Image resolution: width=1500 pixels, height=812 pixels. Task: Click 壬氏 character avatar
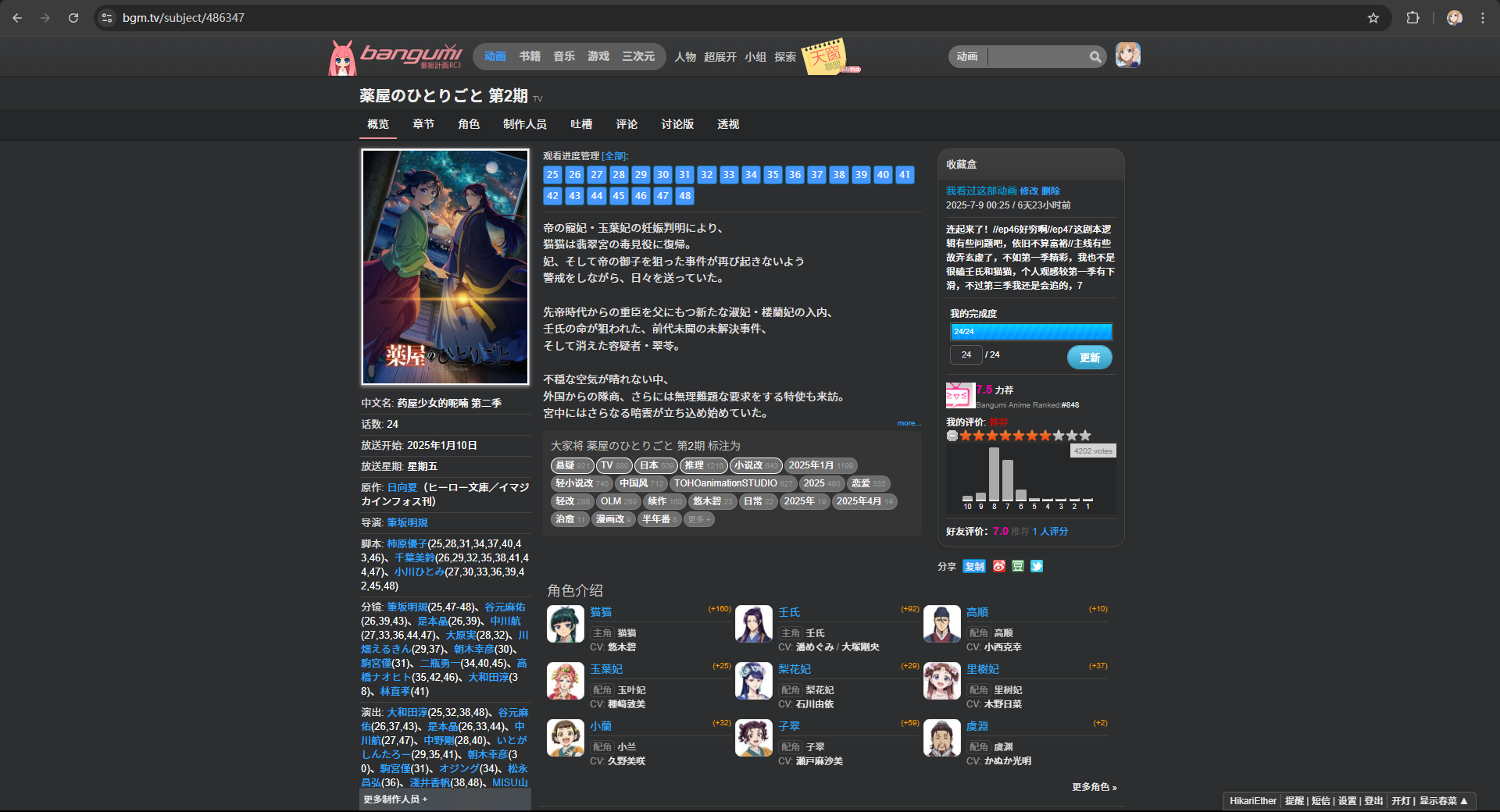[x=753, y=624]
